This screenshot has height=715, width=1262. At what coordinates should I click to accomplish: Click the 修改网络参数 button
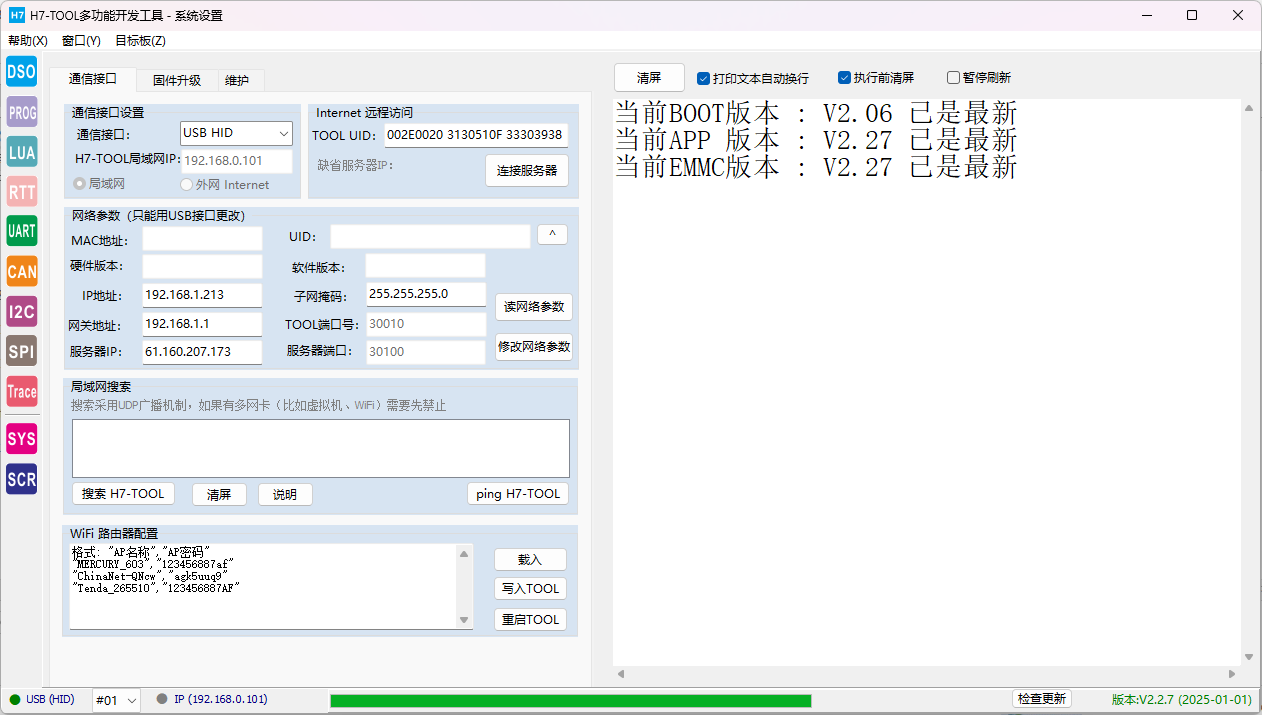(534, 347)
